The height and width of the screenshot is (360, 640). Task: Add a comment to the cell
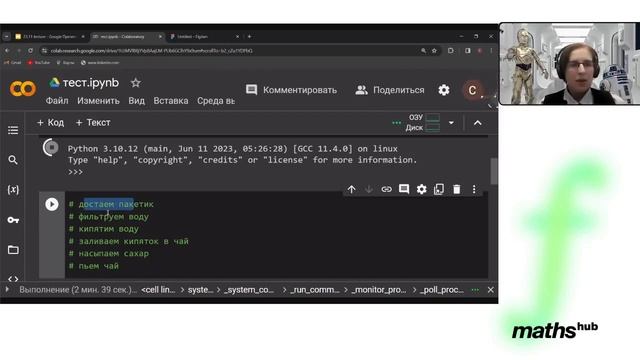404,189
